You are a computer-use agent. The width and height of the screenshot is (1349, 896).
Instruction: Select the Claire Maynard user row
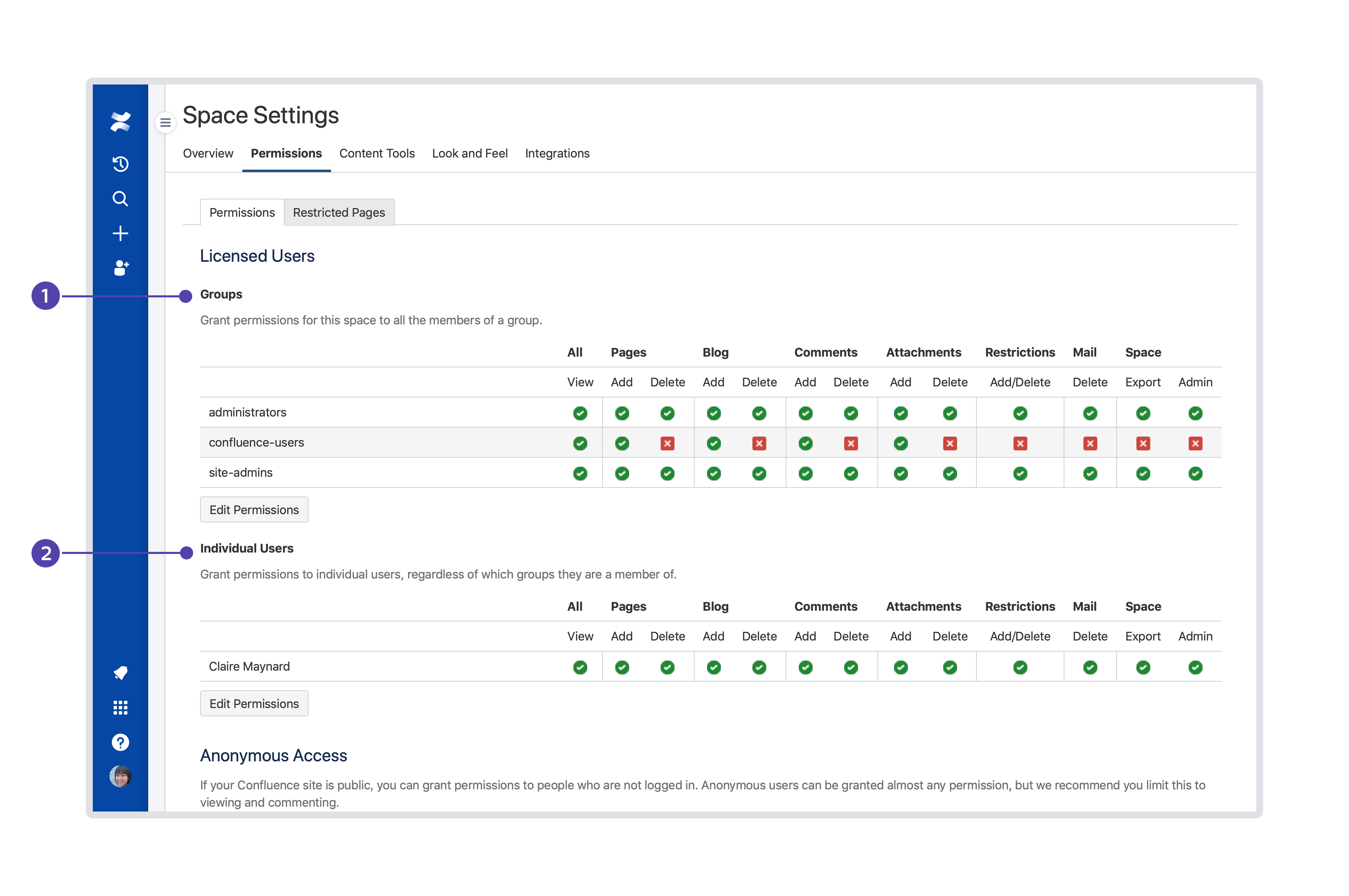tap(249, 666)
